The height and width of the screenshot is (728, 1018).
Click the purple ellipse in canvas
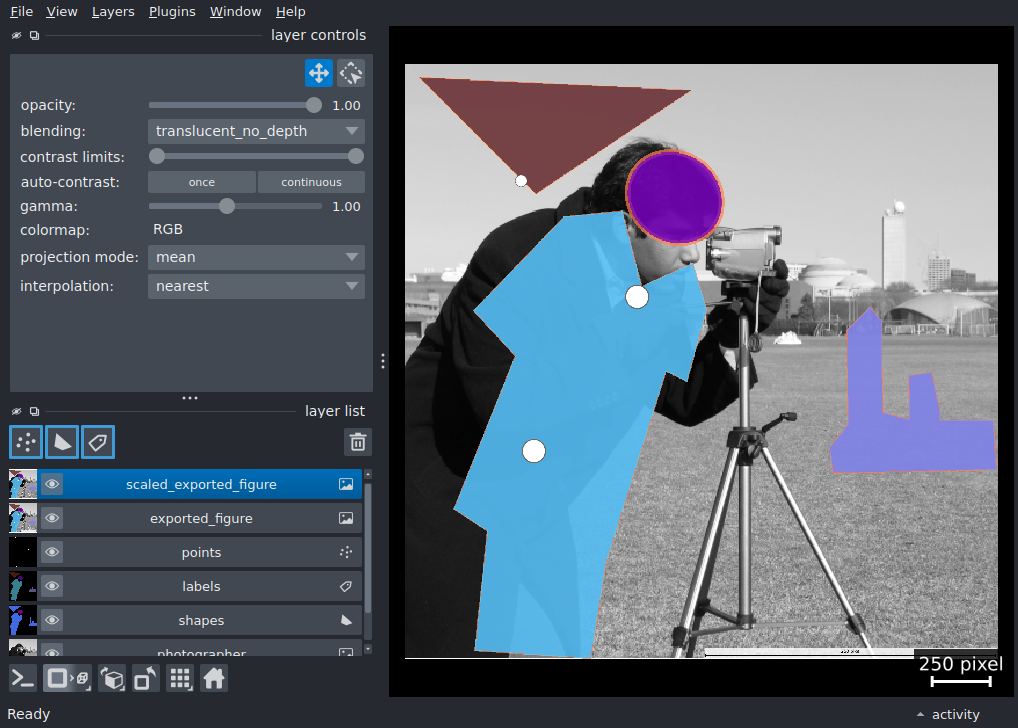tap(675, 197)
